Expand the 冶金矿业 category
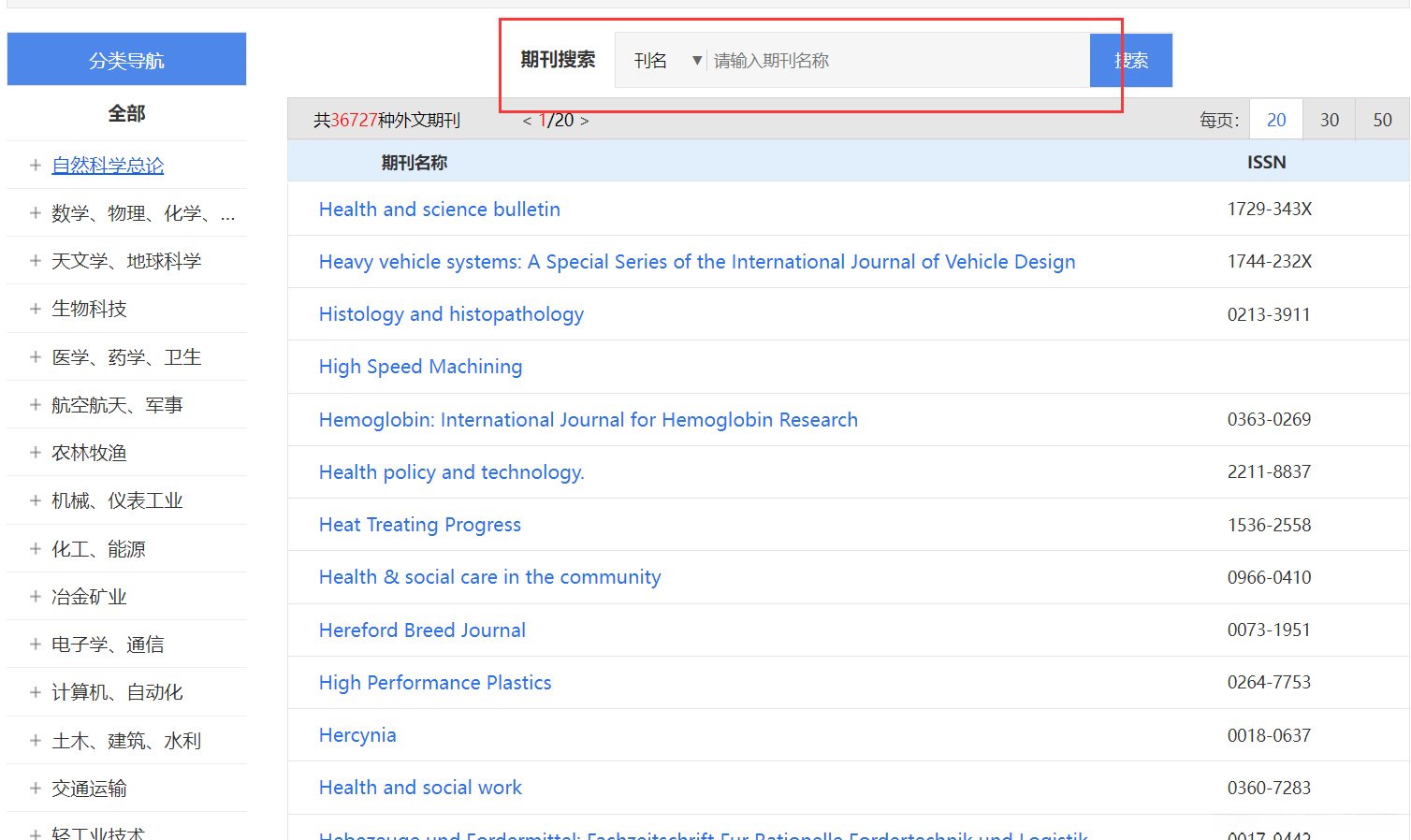Image resolution: width=1411 pixels, height=840 pixels. pos(35,597)
